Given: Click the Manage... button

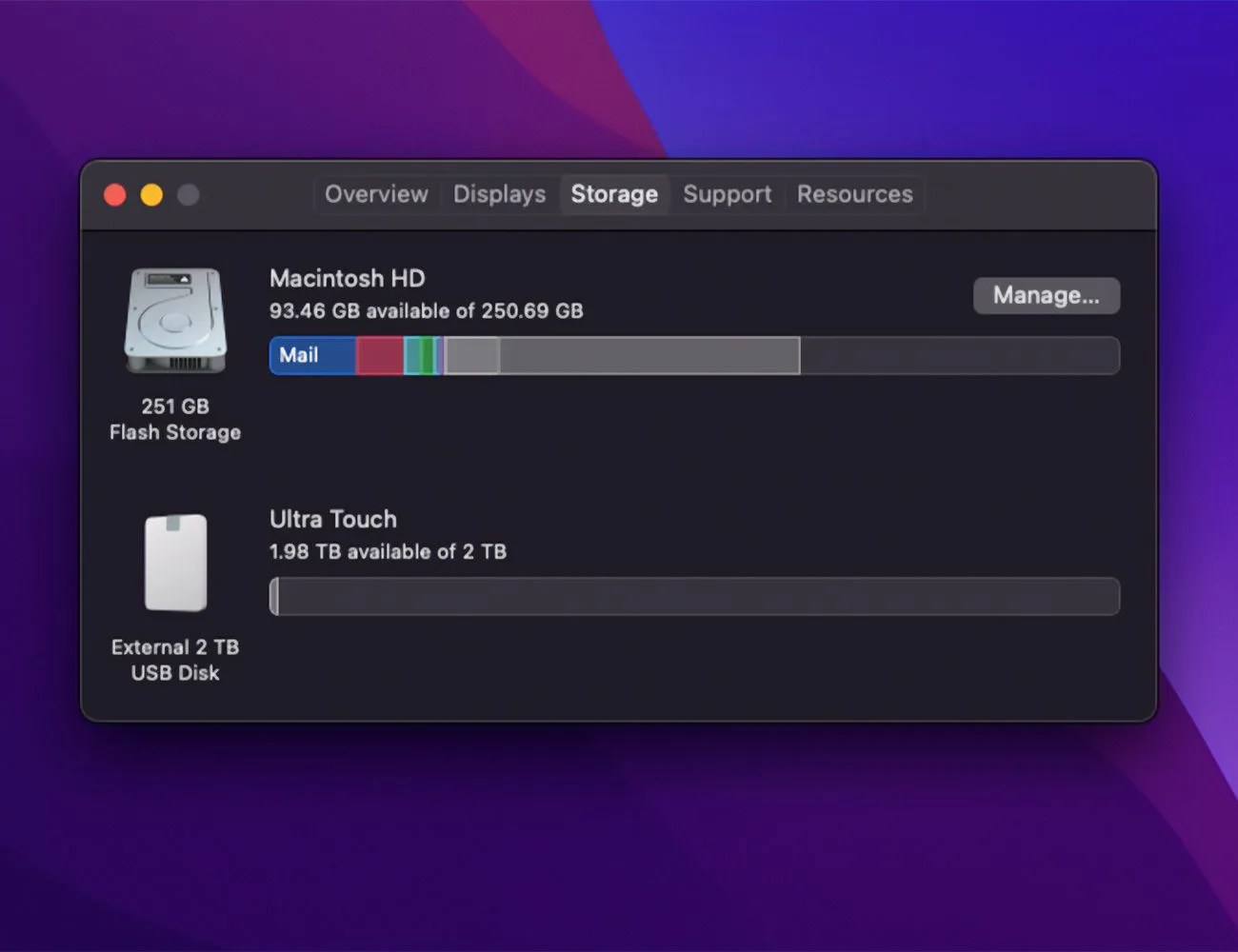Looking at the screenshot, I should pyautogui.click(x=1046, y=295).
